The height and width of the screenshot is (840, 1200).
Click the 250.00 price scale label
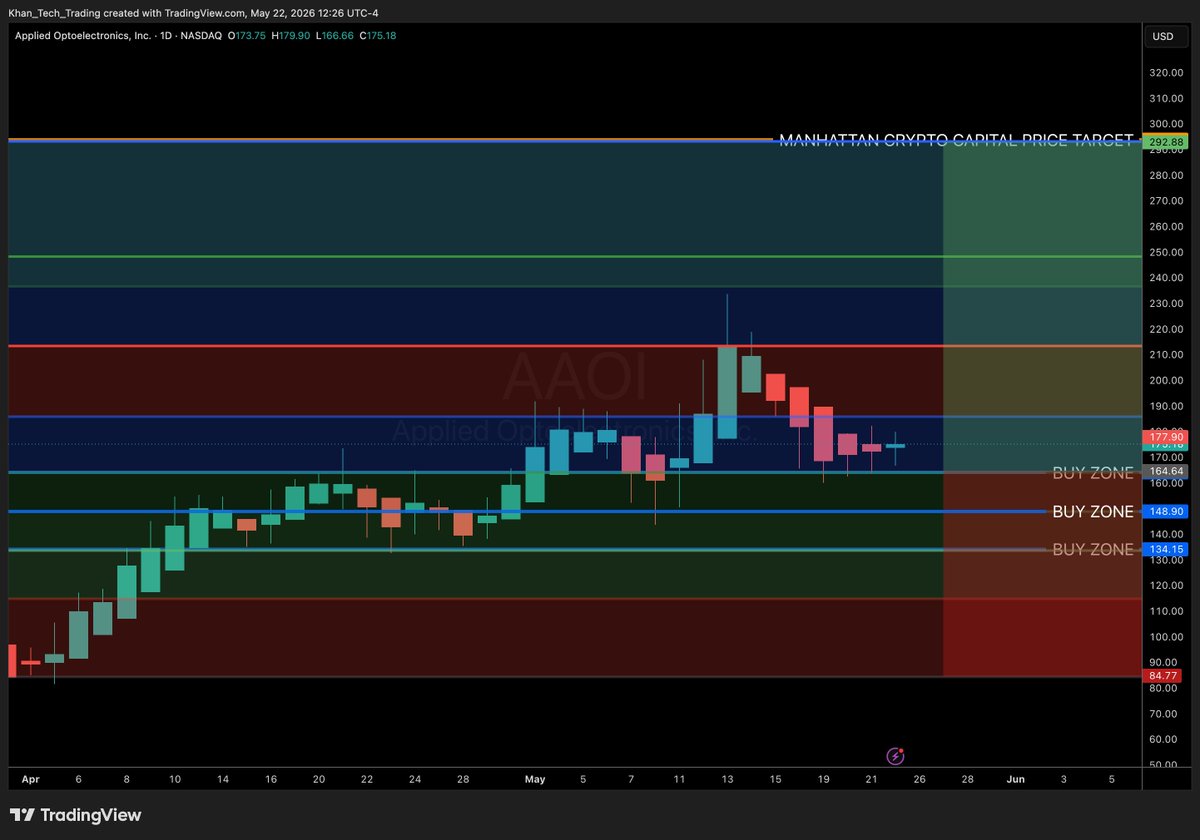1167,253
